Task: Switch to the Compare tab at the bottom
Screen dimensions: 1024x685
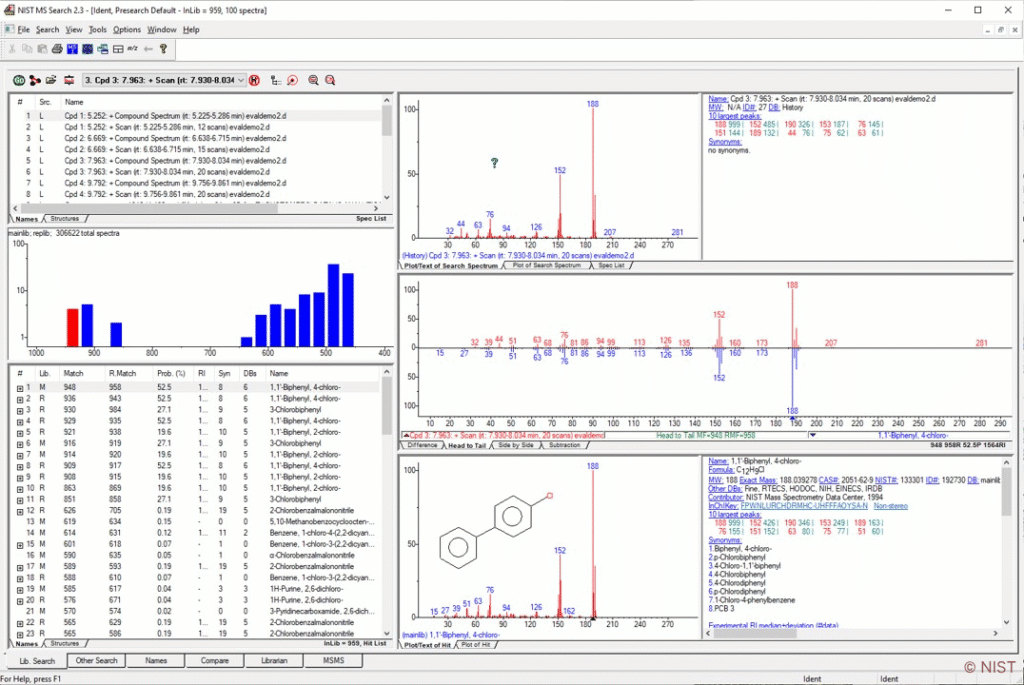Action: (x=215, y=660)
